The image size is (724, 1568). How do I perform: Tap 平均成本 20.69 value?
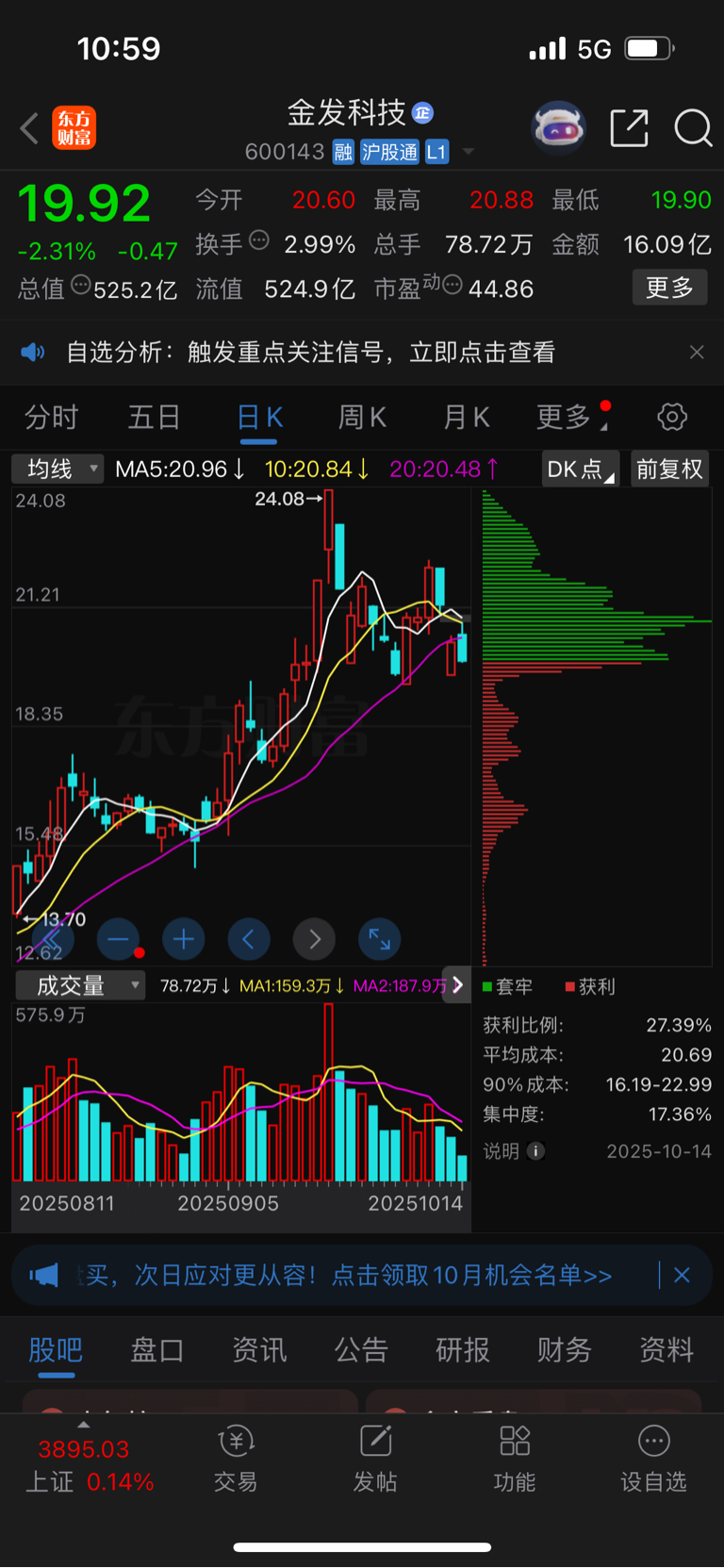[686, 1055]
